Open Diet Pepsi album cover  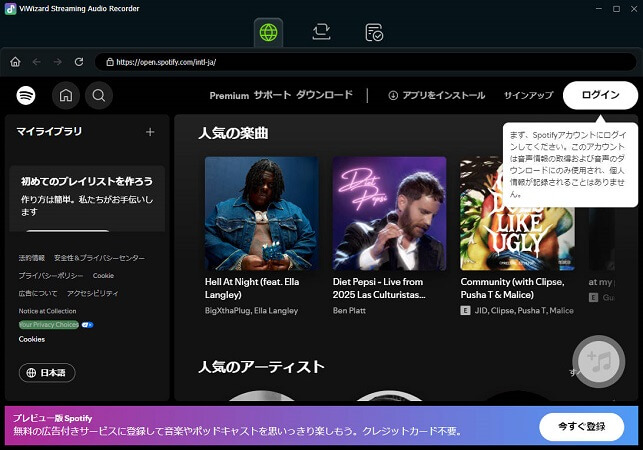[x=389, y=213]
